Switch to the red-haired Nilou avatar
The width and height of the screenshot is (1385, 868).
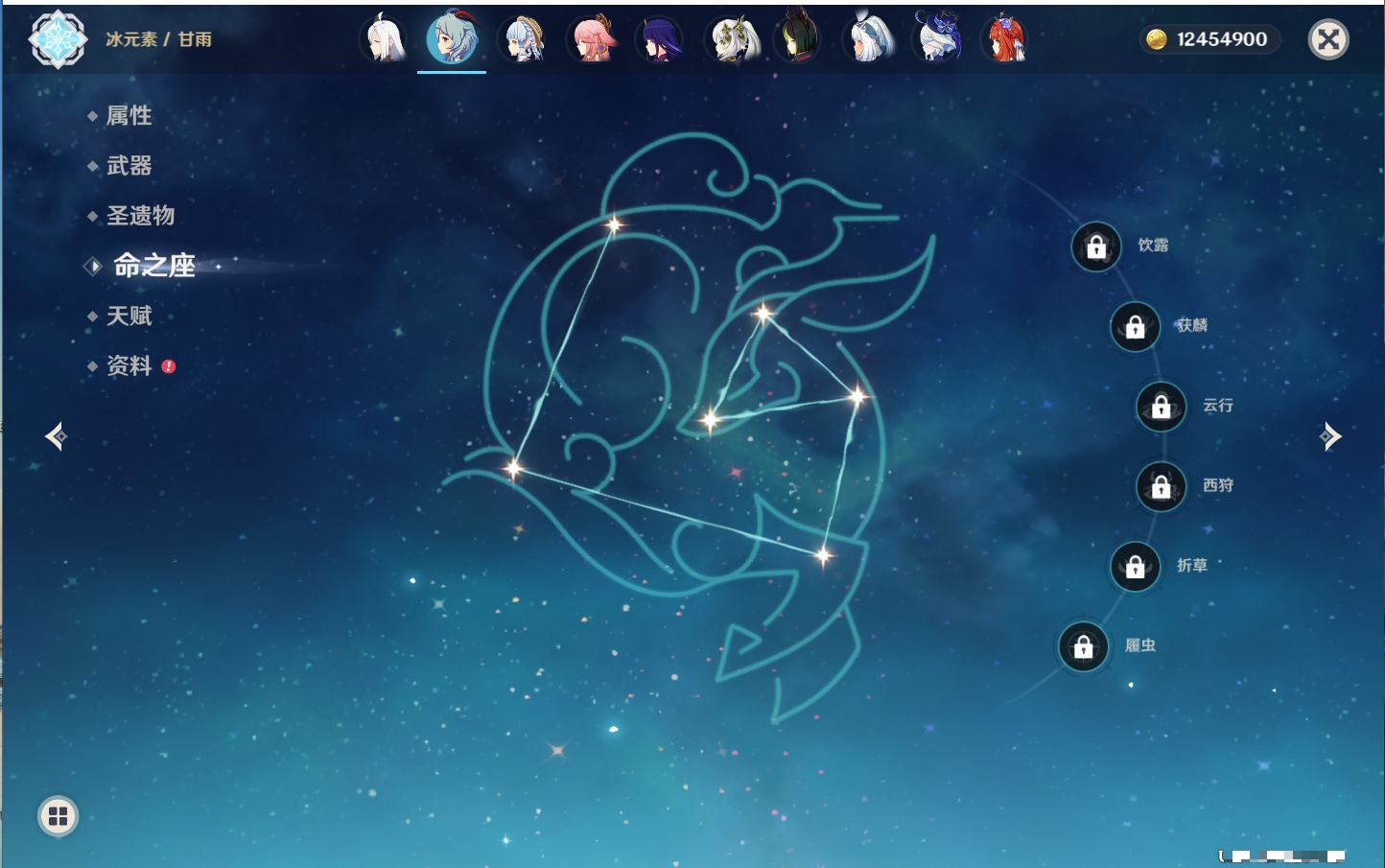click(1006, 39)
